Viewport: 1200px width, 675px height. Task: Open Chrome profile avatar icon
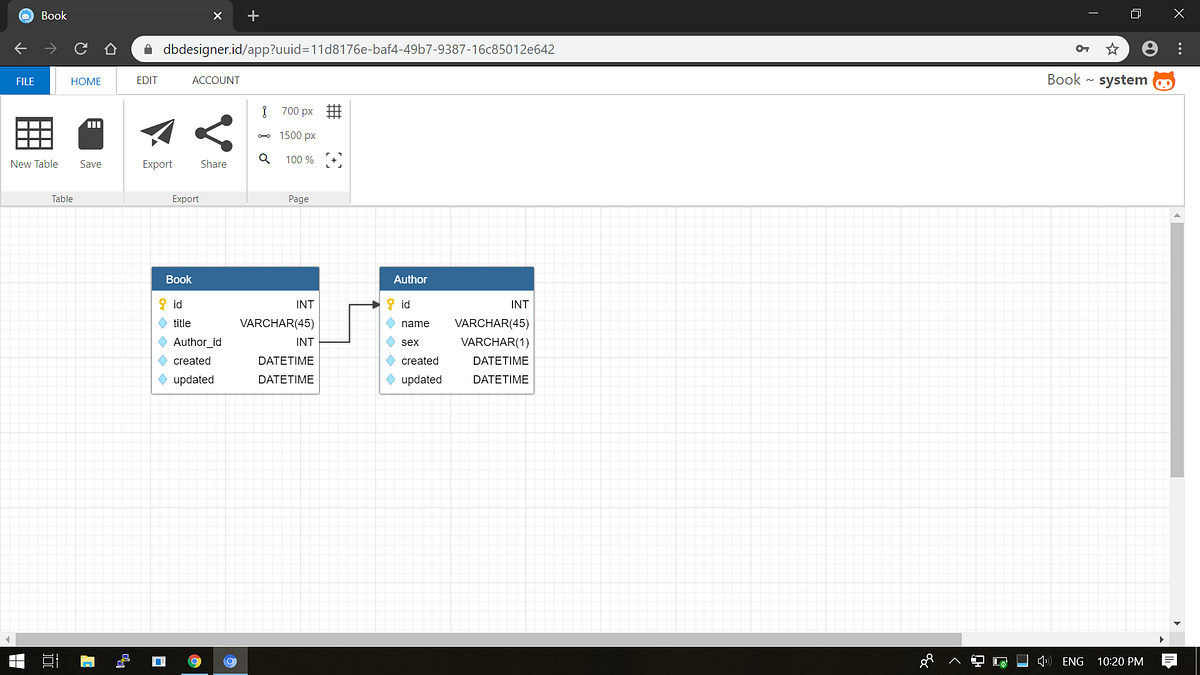pos(1150,48)
